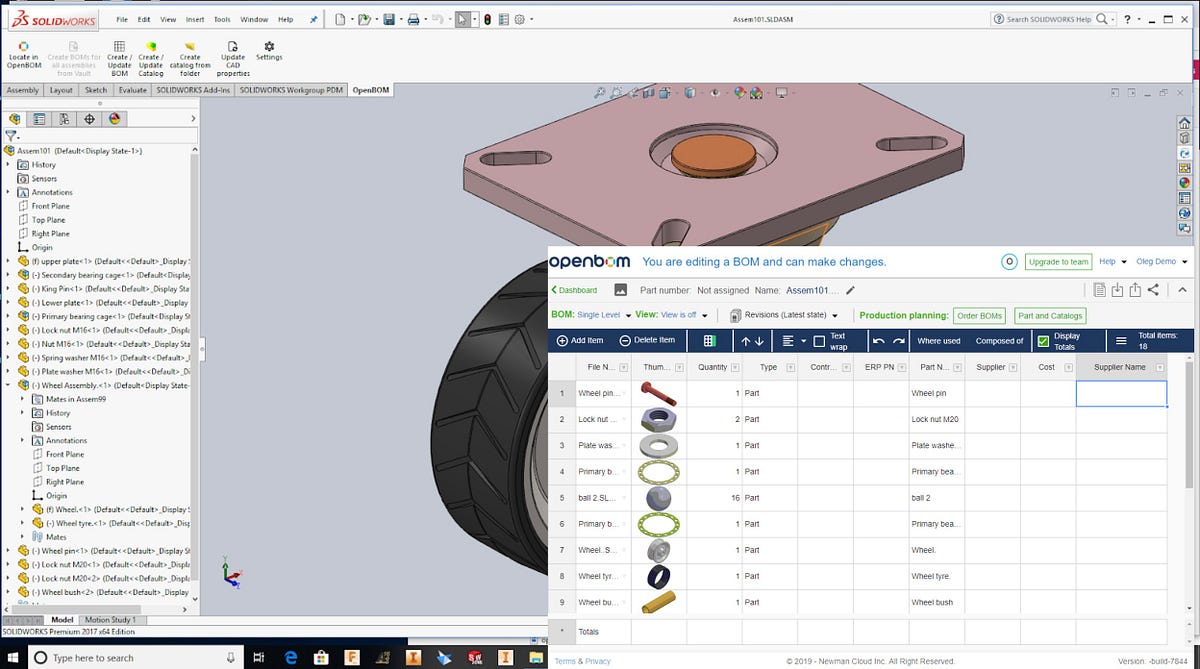
Task: Open the hamburger menu in OpenBOM toolbar
Action: (x=1121, y=340)
